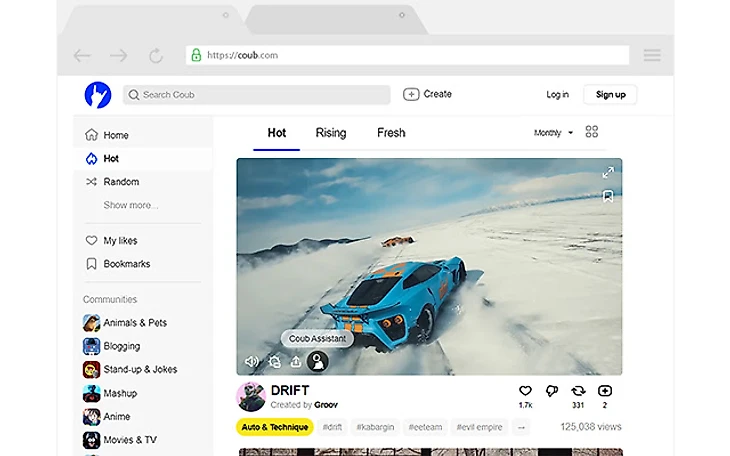This screenshot has width=730, height=456.
Task: Open the Animals & Pets community
Action: [x=134, y=323]
